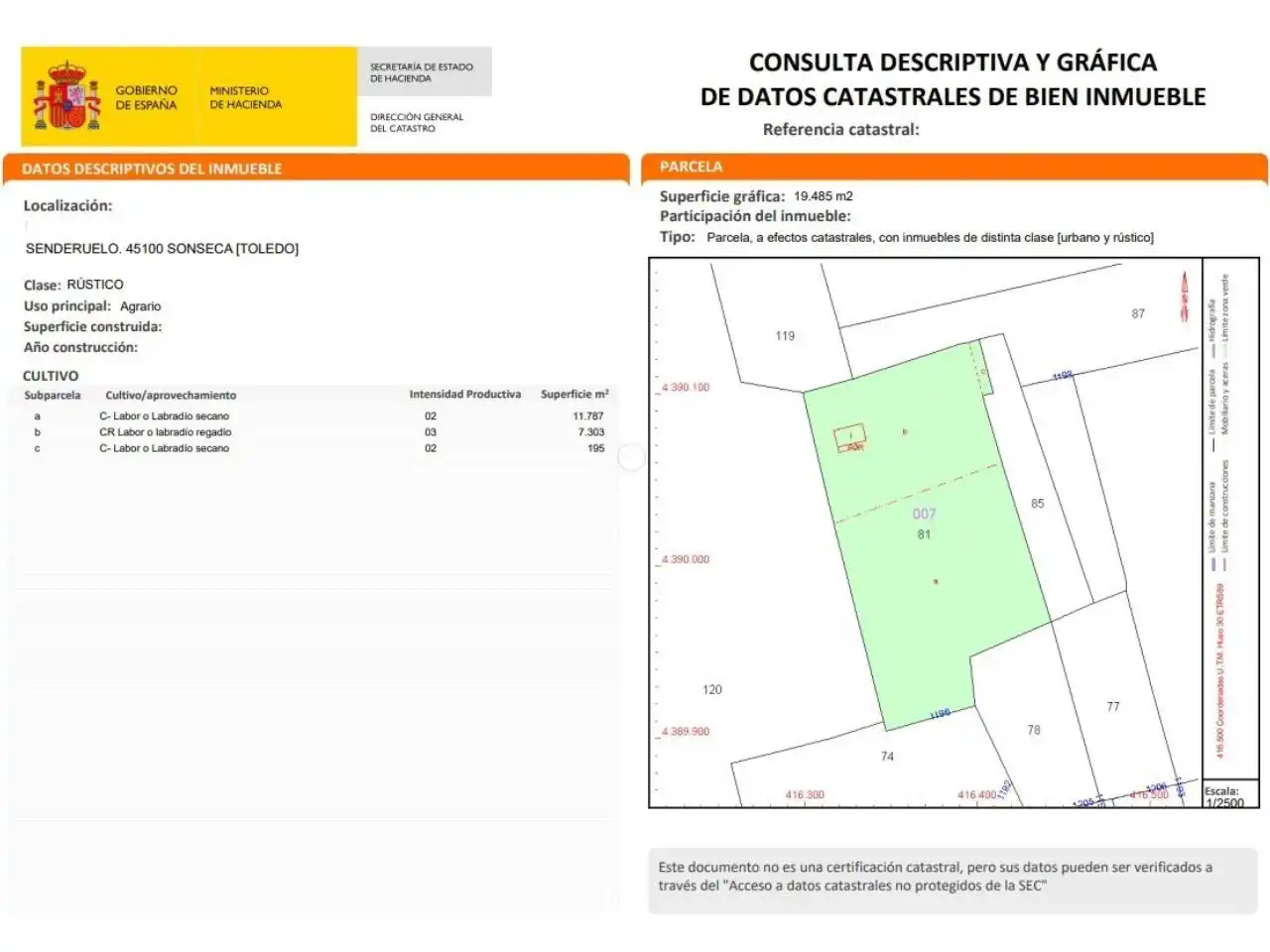
Task: Click the Tipo parcel description text
Action: coord(930,238)
